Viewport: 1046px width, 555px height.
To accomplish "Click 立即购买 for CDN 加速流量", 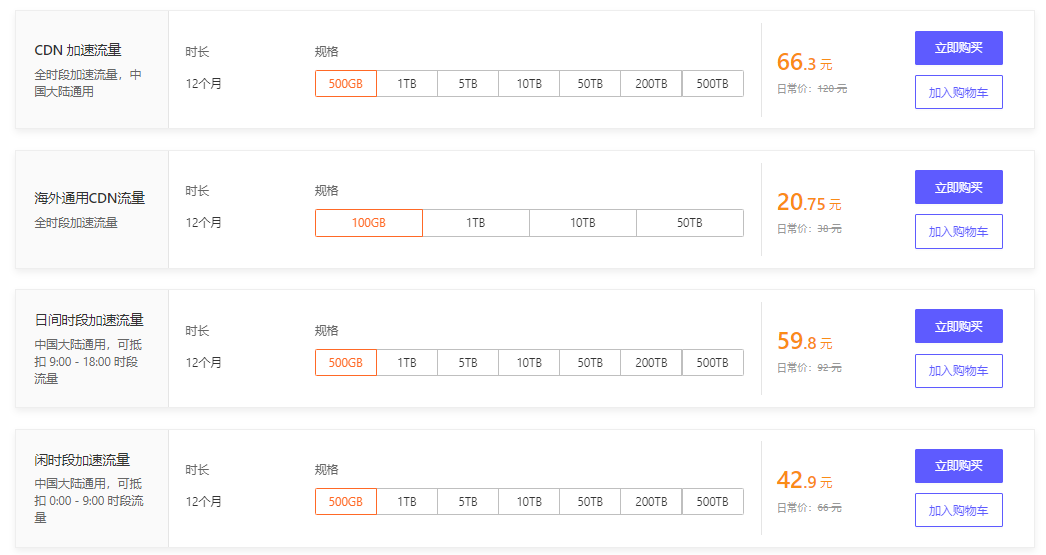I will pyautogui.click(x=958, y=48).
